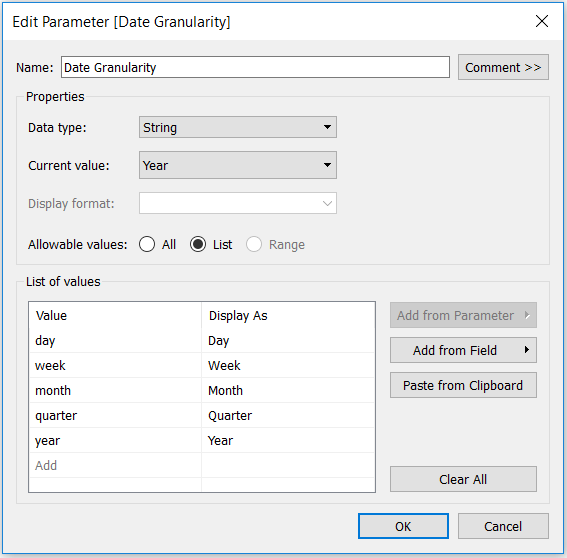The height and width of the screenshot is (558, 567).
Task: Click the Clear All button
Action: click(x=463, y=479)
